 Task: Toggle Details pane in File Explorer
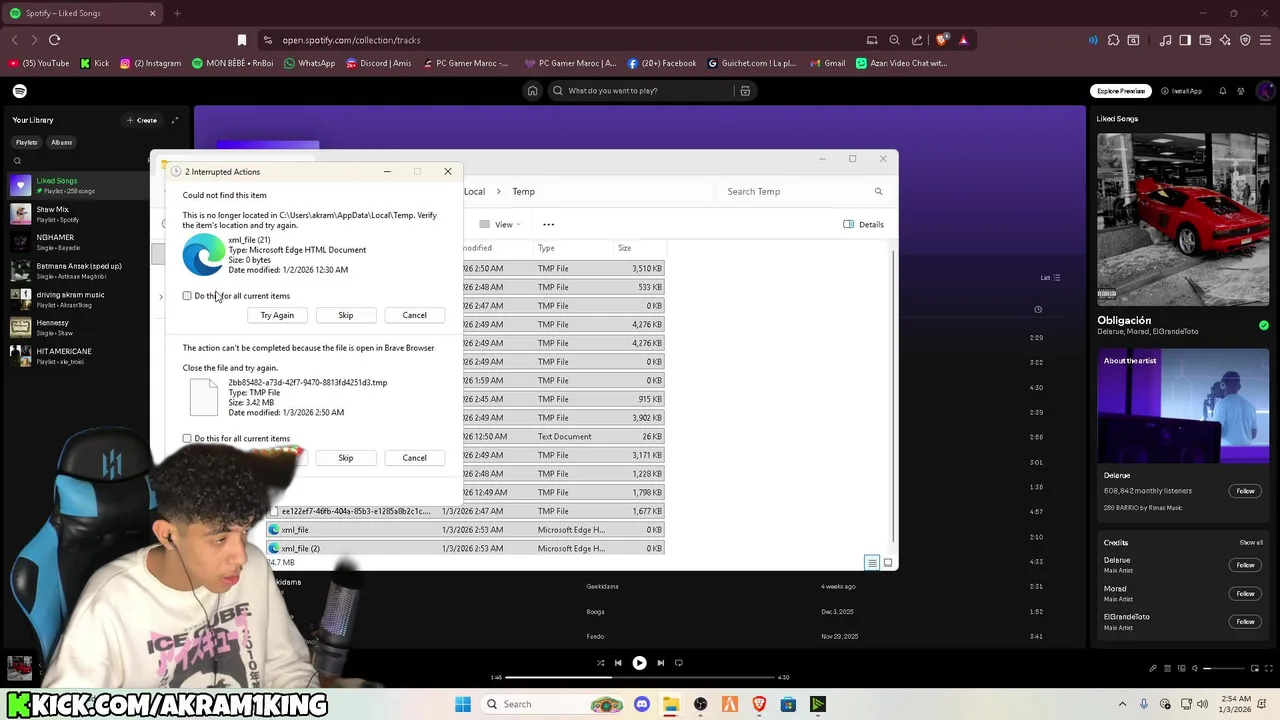[x=863, y=225]
